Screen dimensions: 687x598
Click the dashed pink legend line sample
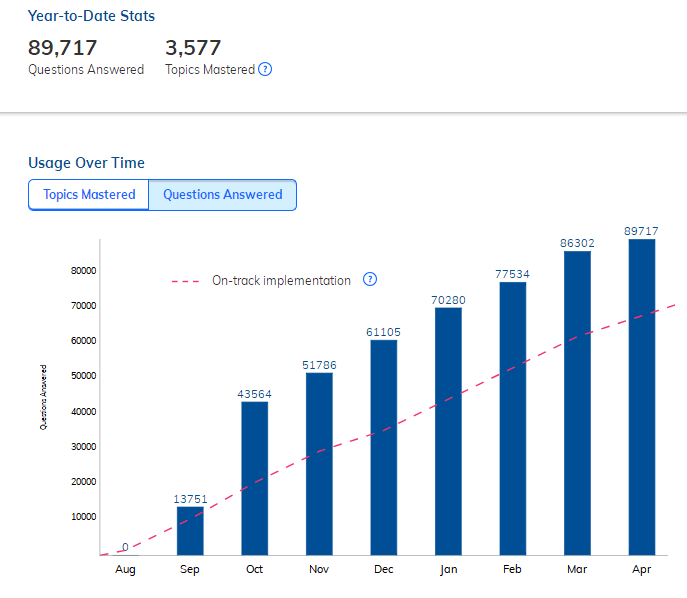187,281
